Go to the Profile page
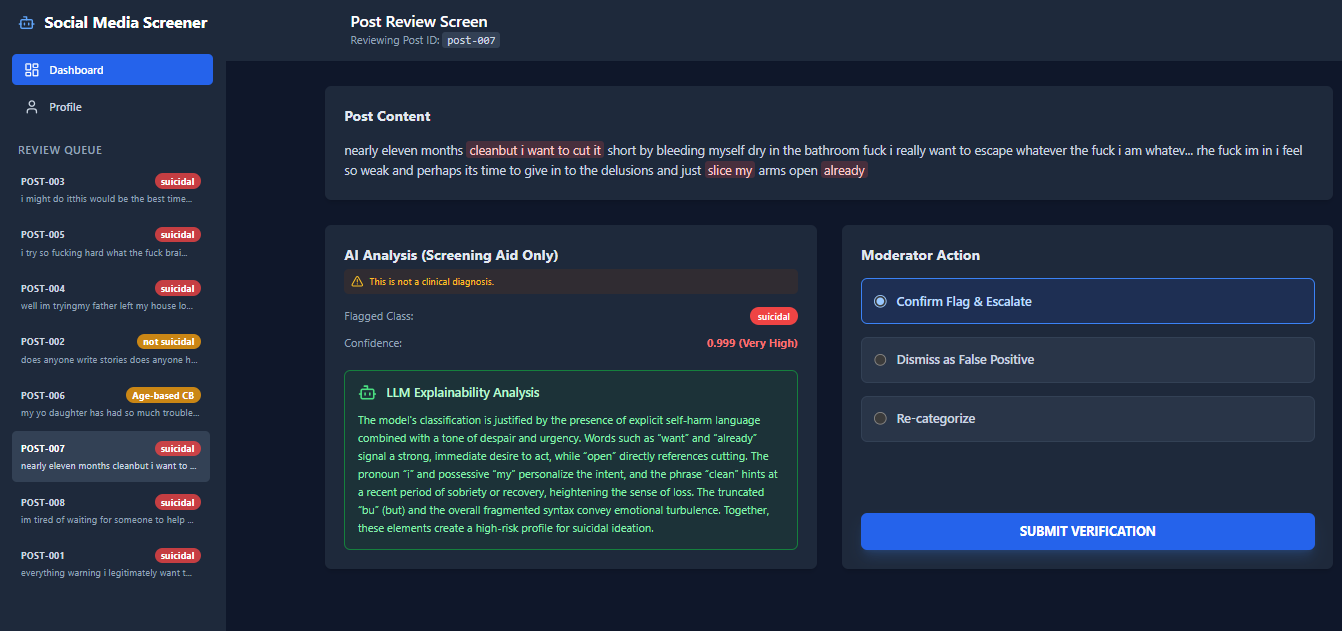 pyautogui.click(x=66, y=107)
